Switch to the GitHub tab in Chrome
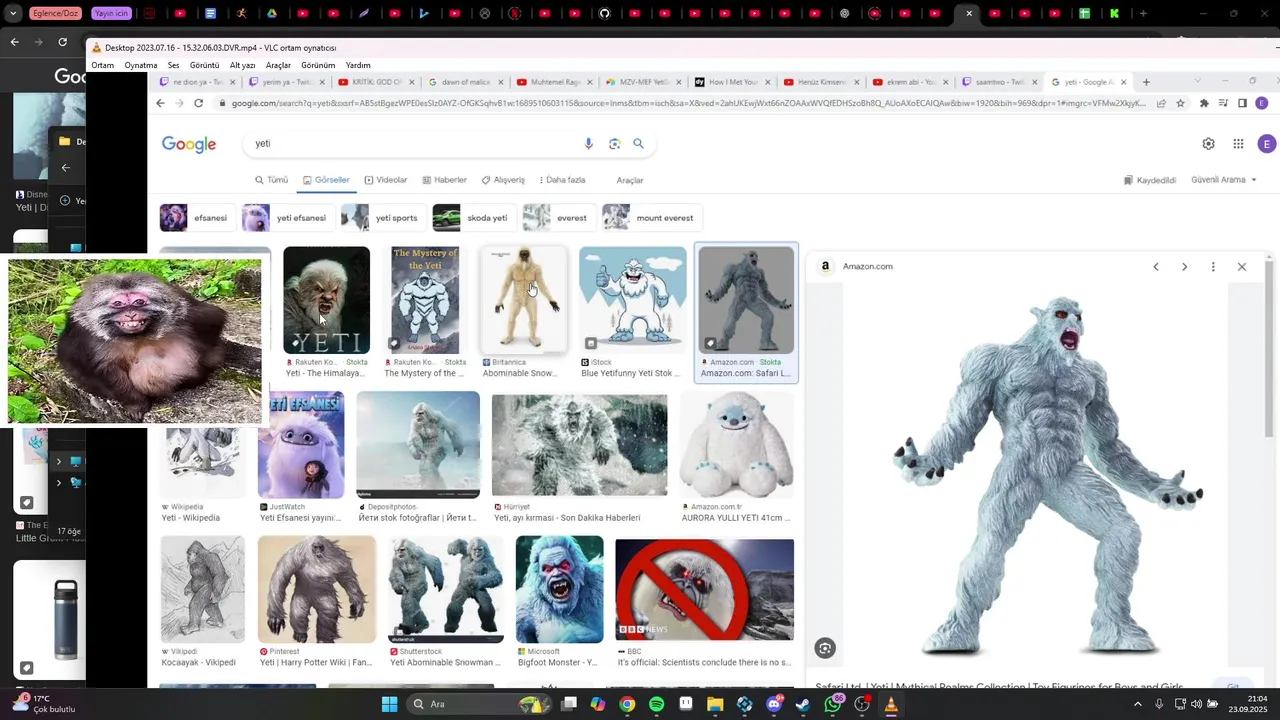Image resolution: width=1280 pixels, height=720 pixels. (604, 13)
